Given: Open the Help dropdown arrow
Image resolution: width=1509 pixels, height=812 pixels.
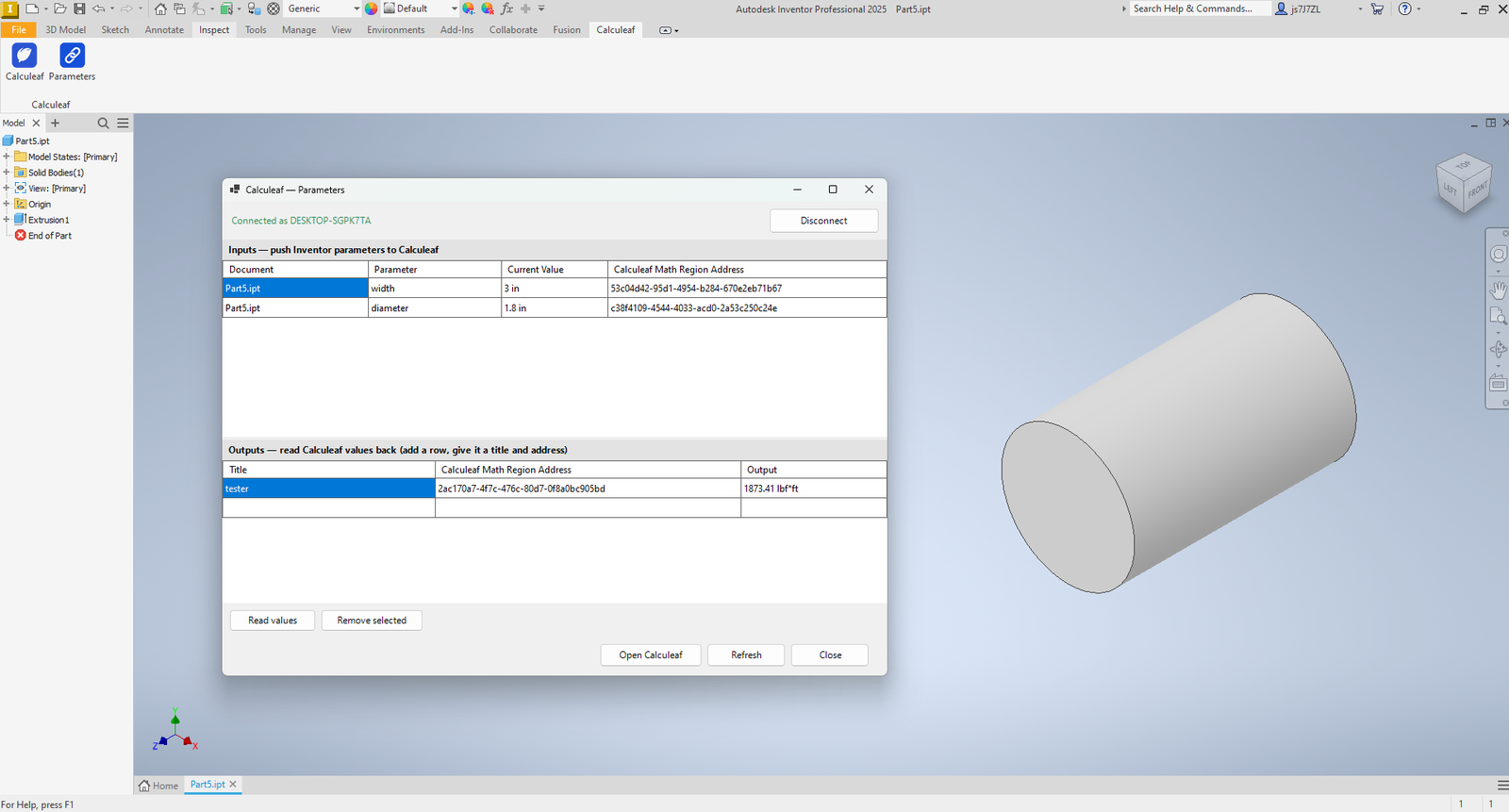Looking at the screenshot, I should [x=1418, y=8].
